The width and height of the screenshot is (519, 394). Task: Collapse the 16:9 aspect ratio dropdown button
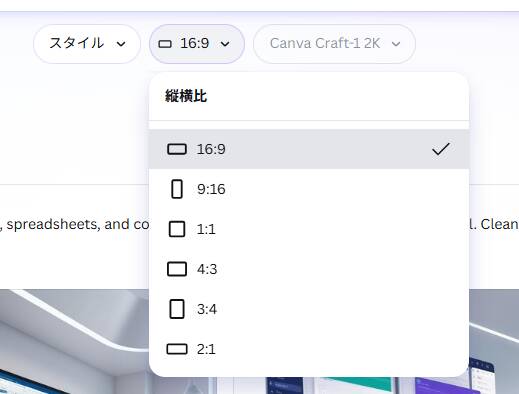[197, 44]
